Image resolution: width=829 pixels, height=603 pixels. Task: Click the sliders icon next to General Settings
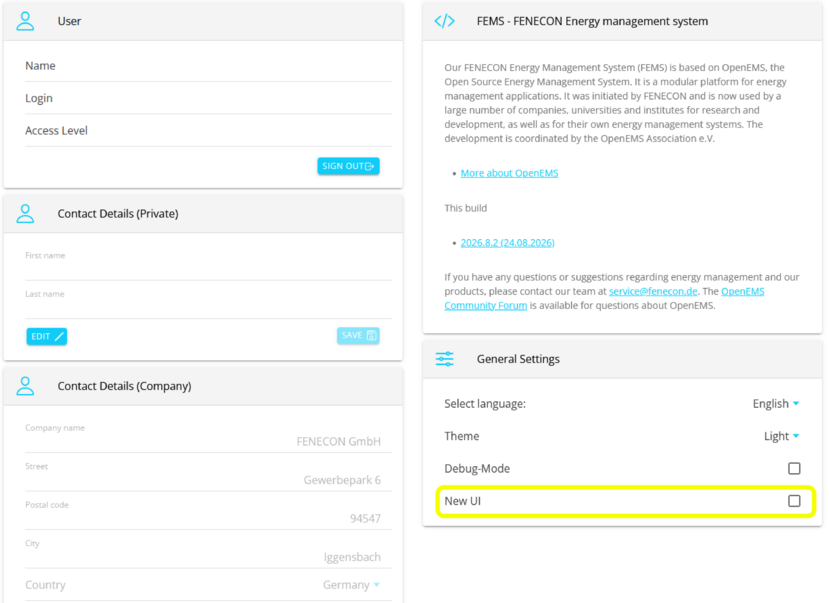(x=444, y=359)
